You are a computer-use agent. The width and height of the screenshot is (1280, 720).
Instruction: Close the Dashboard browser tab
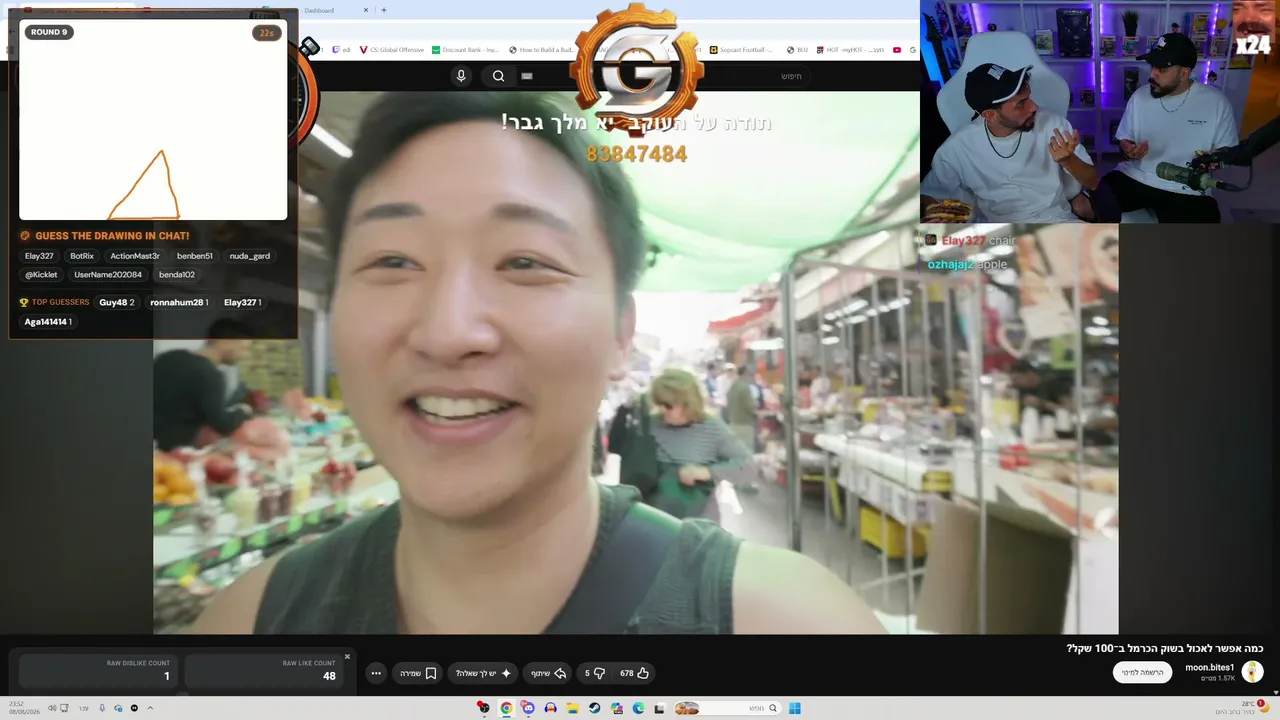click(x=366, y=10)
